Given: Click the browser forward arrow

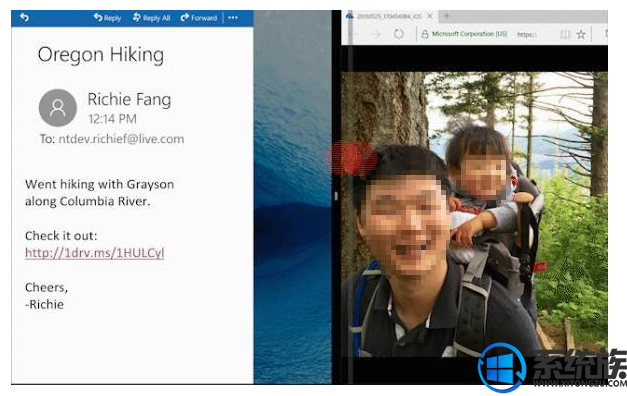Looking at the screenshot, I should tap(375, 34).
